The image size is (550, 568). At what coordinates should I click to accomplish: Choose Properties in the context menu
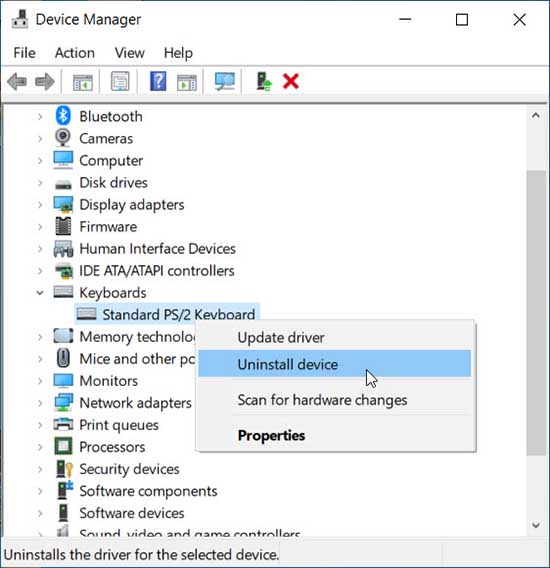[271, 435]
